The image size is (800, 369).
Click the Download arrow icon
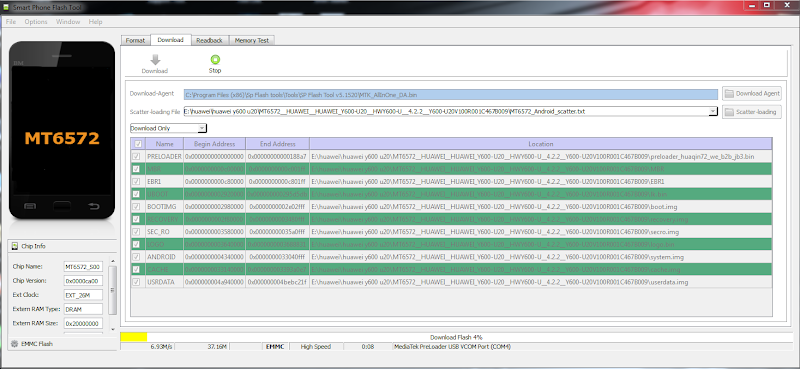pyautogui.click(x=155, y=60)
